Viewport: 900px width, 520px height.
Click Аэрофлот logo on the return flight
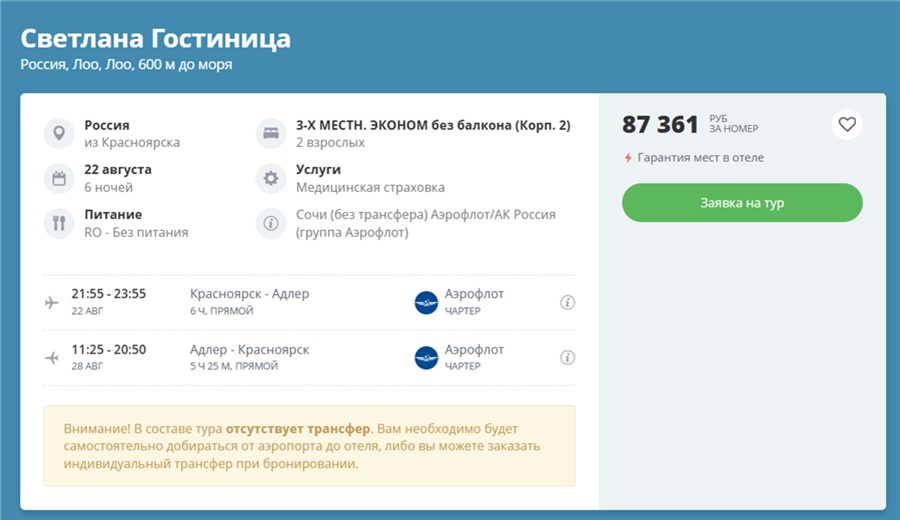(427, 357)
